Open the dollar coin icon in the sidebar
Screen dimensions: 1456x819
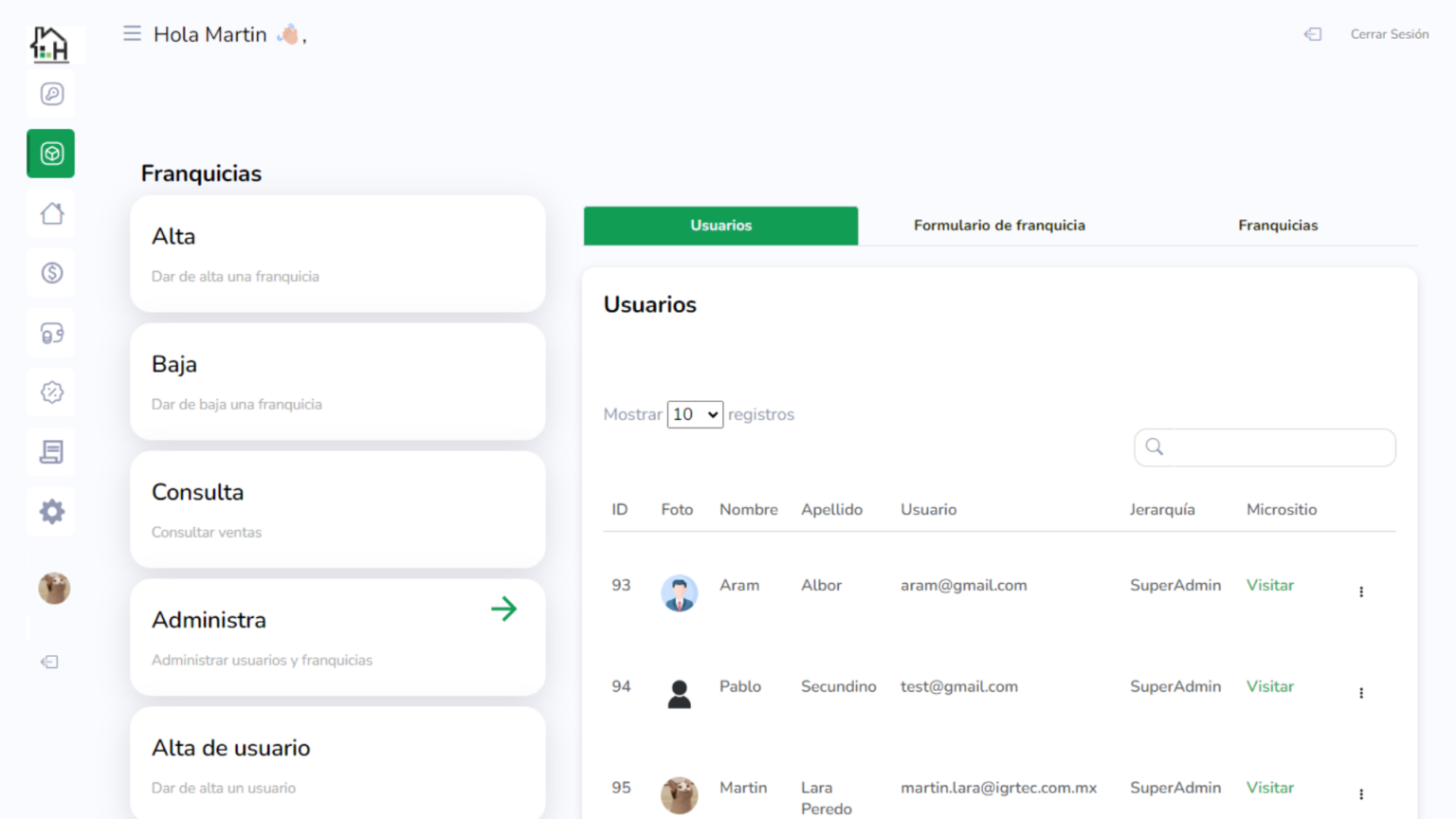tap(52, 273)
